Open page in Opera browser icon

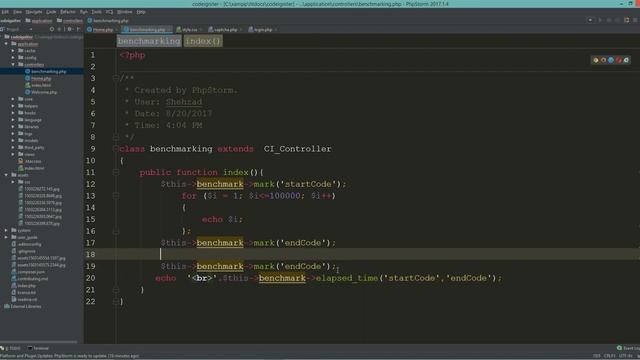(619, 60)
